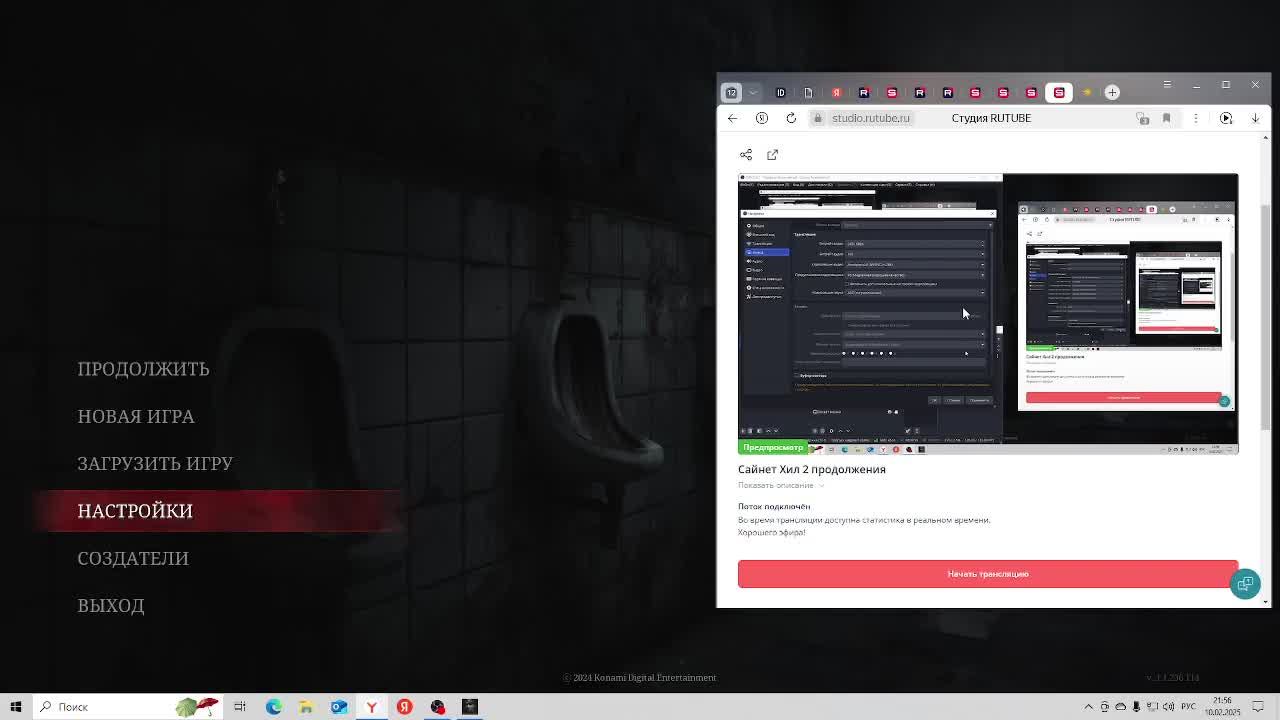Image resolution: width=1280 pixels, height=720 pixels.
Task: Bookmark the current page
Action: tap(1166, 118)
